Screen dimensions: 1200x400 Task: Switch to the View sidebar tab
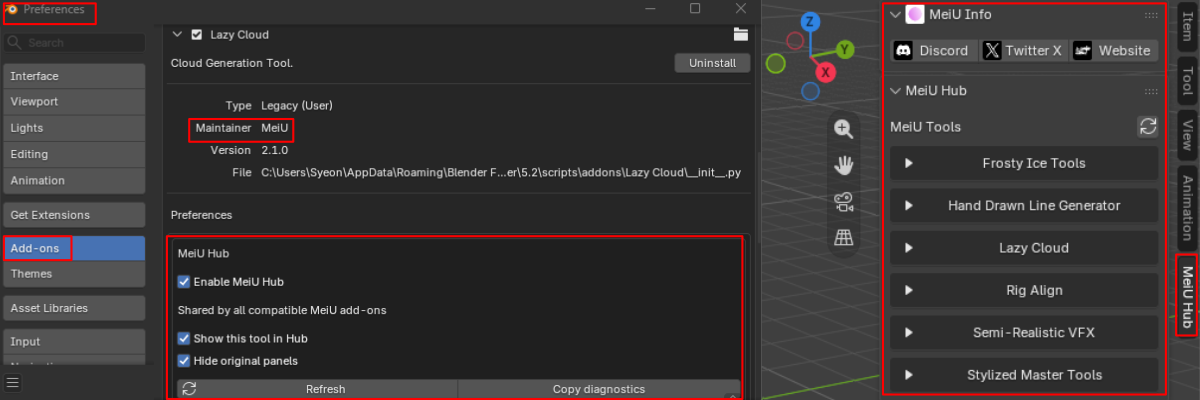pyautogui.click(x=1187, y=134)
